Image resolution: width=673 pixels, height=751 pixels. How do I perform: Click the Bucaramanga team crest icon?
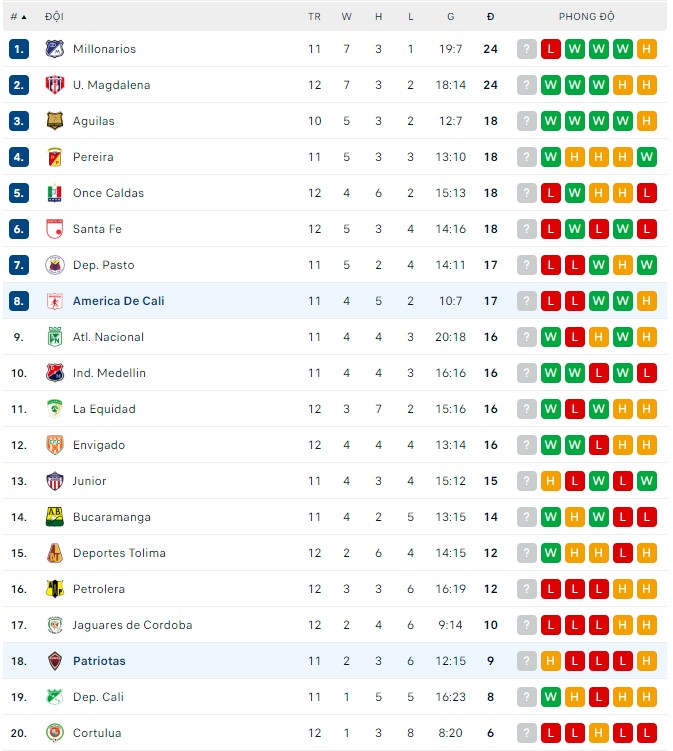[x=55, y=517]
